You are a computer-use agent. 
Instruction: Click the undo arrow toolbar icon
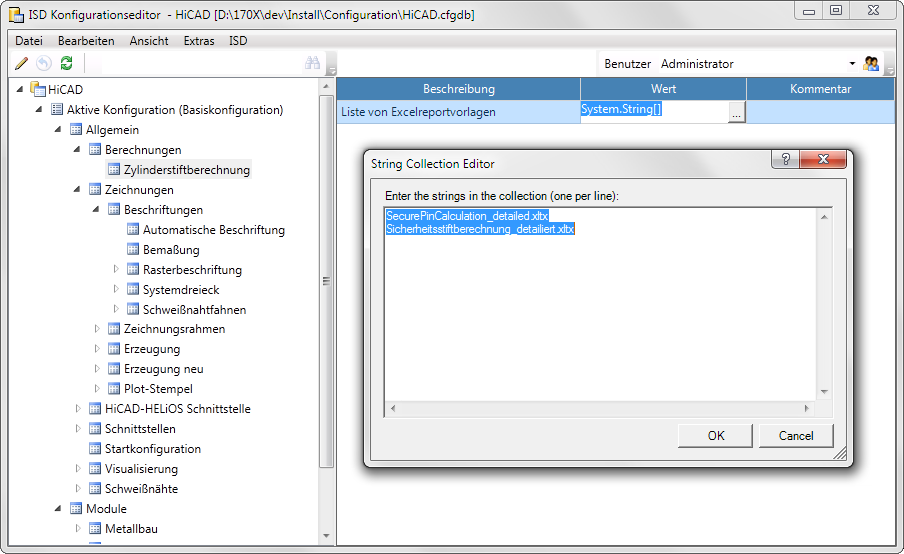coord(44,63)
